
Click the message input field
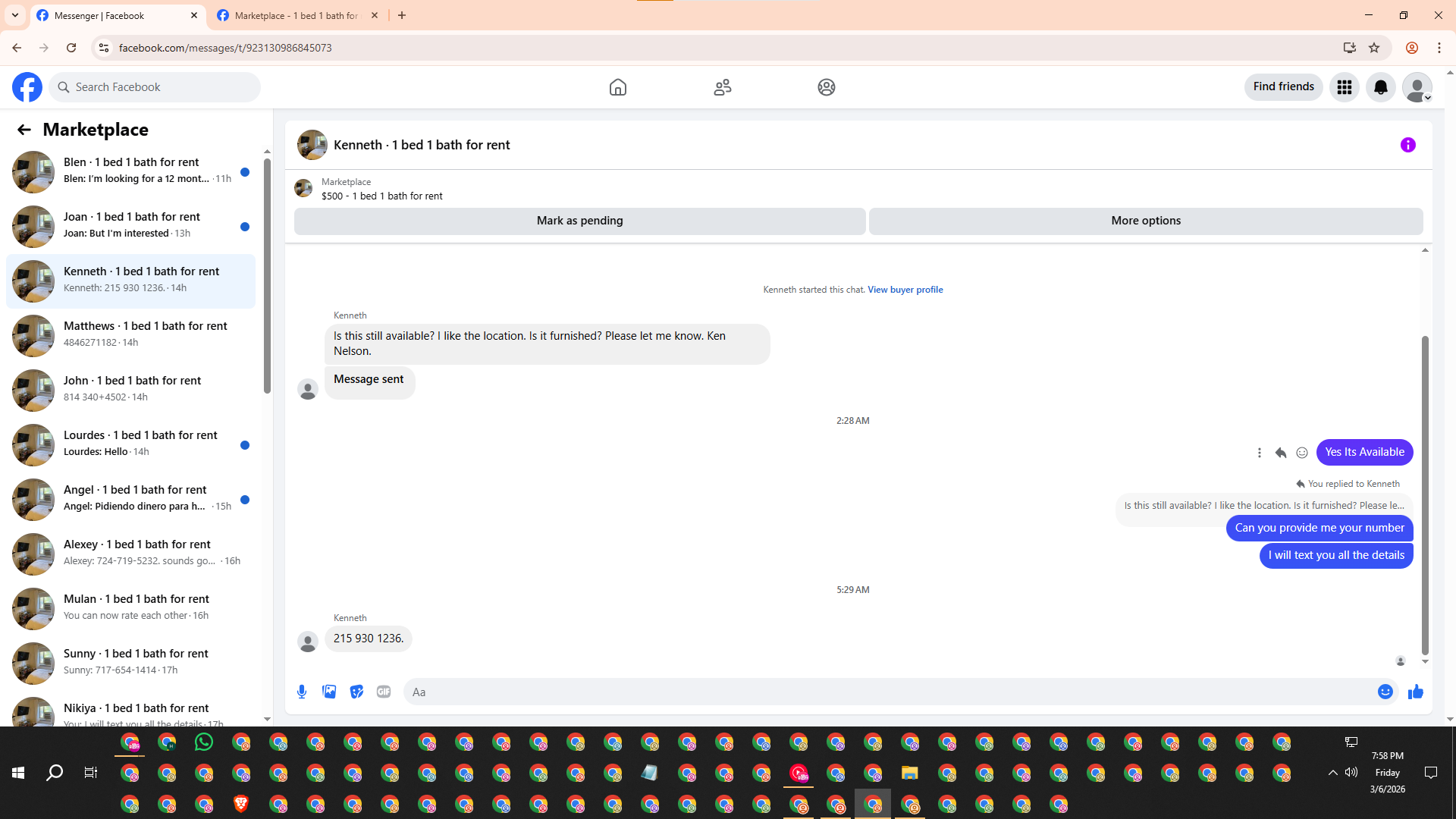(887, 692)
